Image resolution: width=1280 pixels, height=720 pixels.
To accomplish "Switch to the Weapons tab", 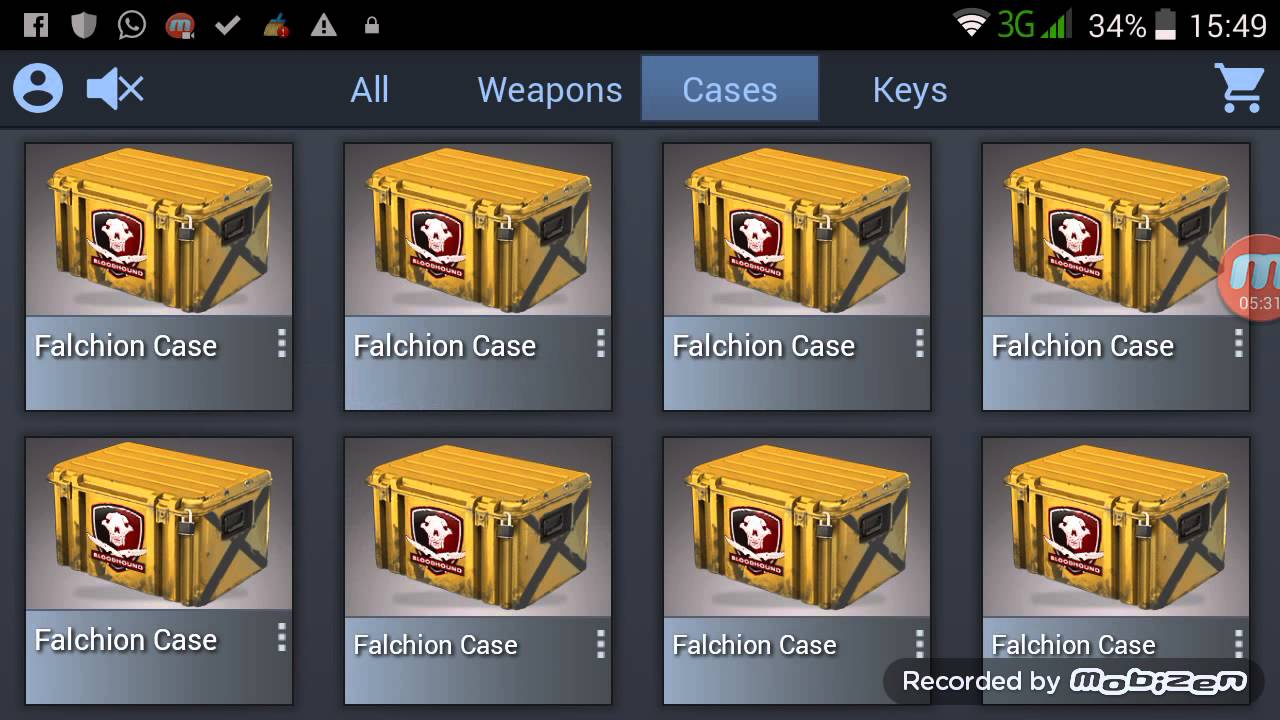I will click(x=550, y=90).
